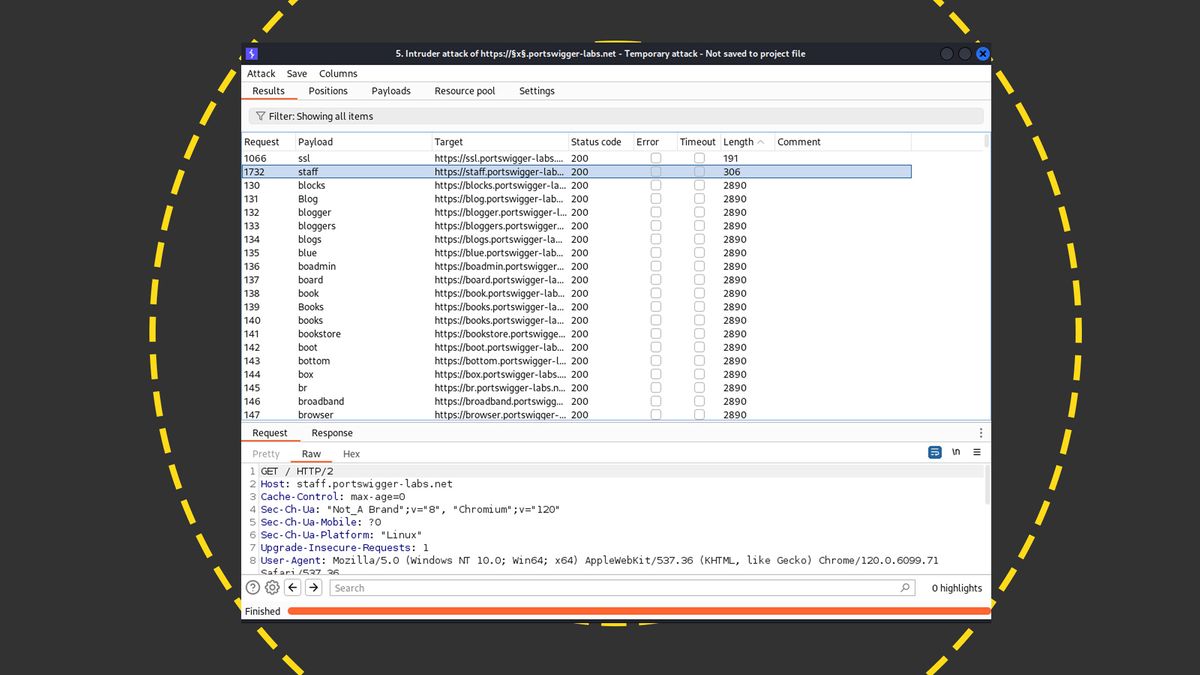Viewport: 1200px width, 675px height.
Task: Open the search options gear icon
Action: tap(271, 587)
